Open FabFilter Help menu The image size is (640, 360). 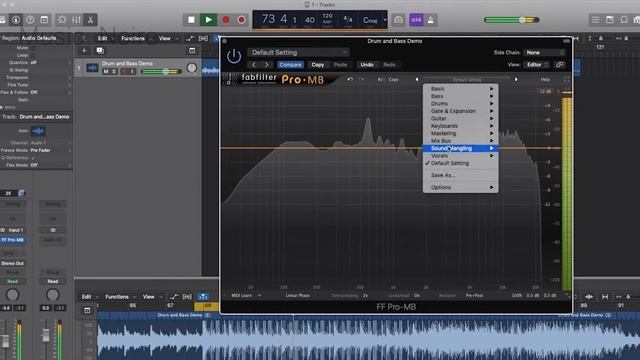point(545,79)
